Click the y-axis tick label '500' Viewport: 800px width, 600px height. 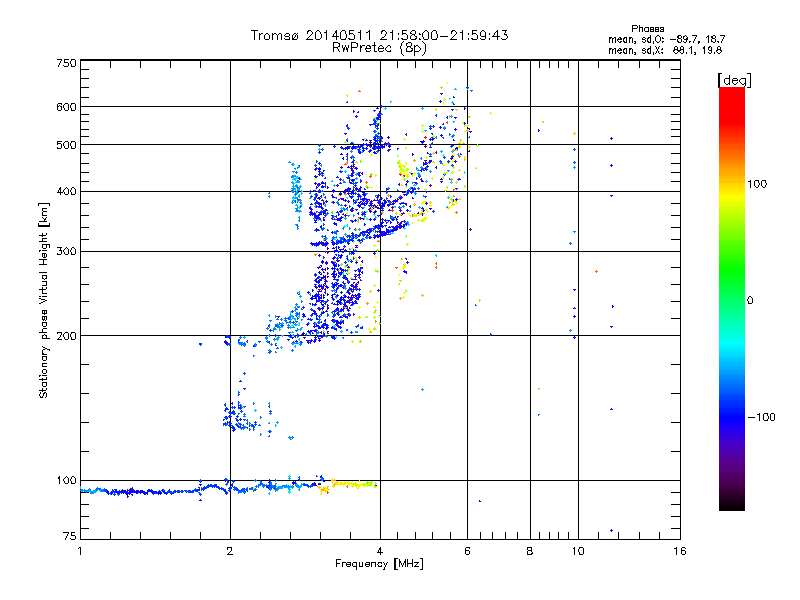(66, 145)
